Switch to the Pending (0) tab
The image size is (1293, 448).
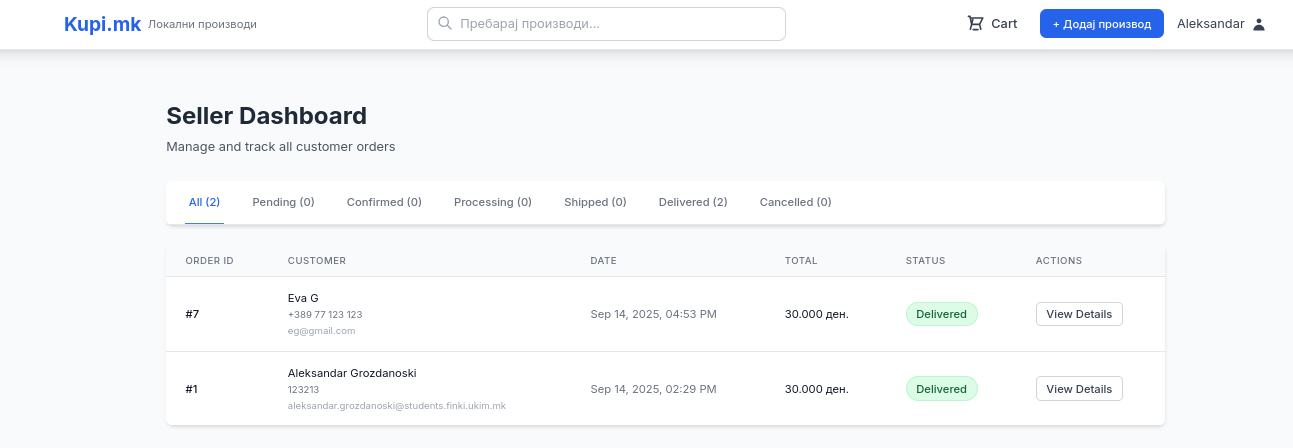point(283,202)
